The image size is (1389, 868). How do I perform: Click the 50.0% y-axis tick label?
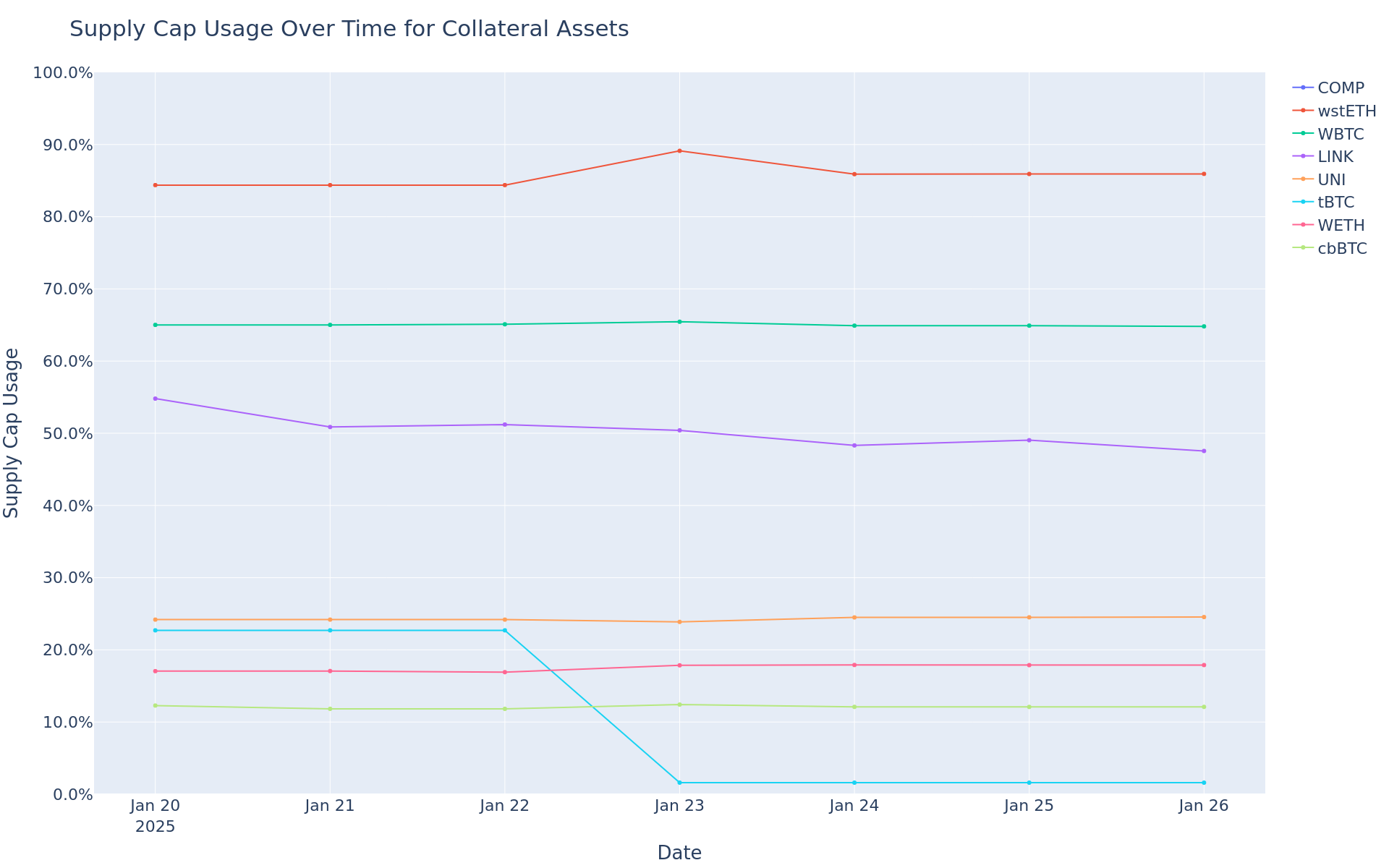tap(63, 434)
